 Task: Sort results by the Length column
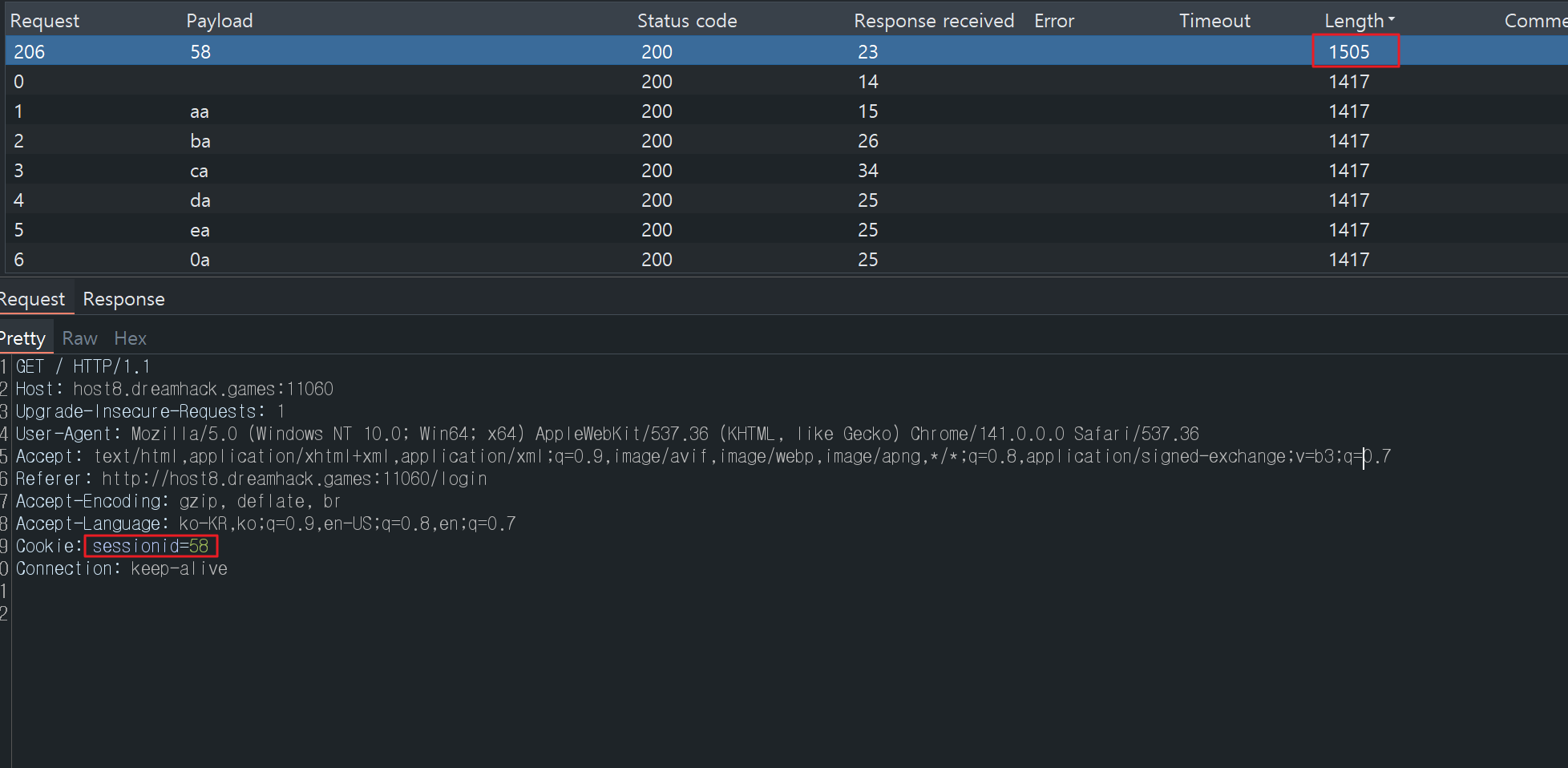point(1354,21)
